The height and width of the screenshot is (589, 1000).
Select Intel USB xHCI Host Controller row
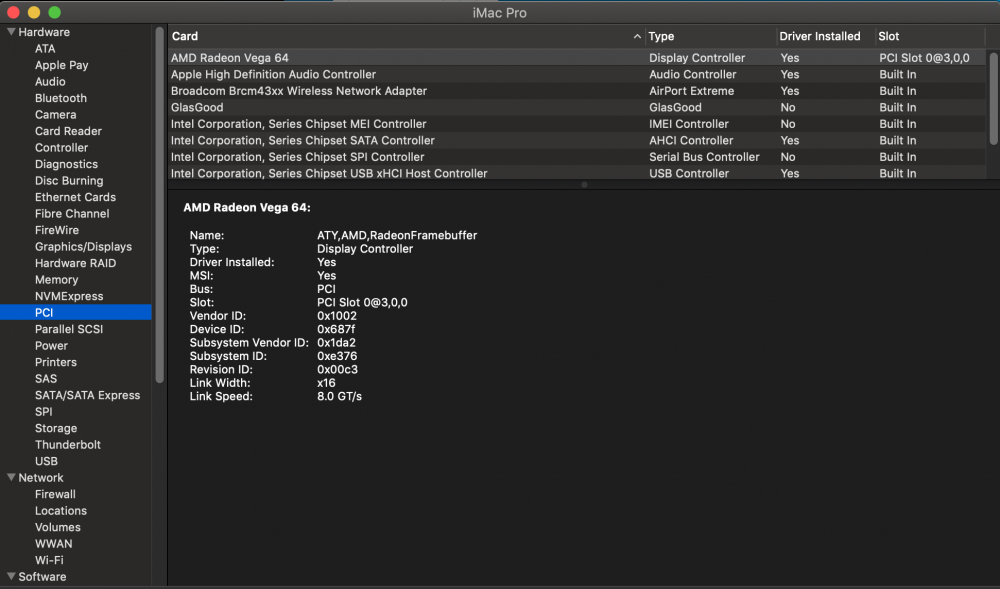pos(577,173)
